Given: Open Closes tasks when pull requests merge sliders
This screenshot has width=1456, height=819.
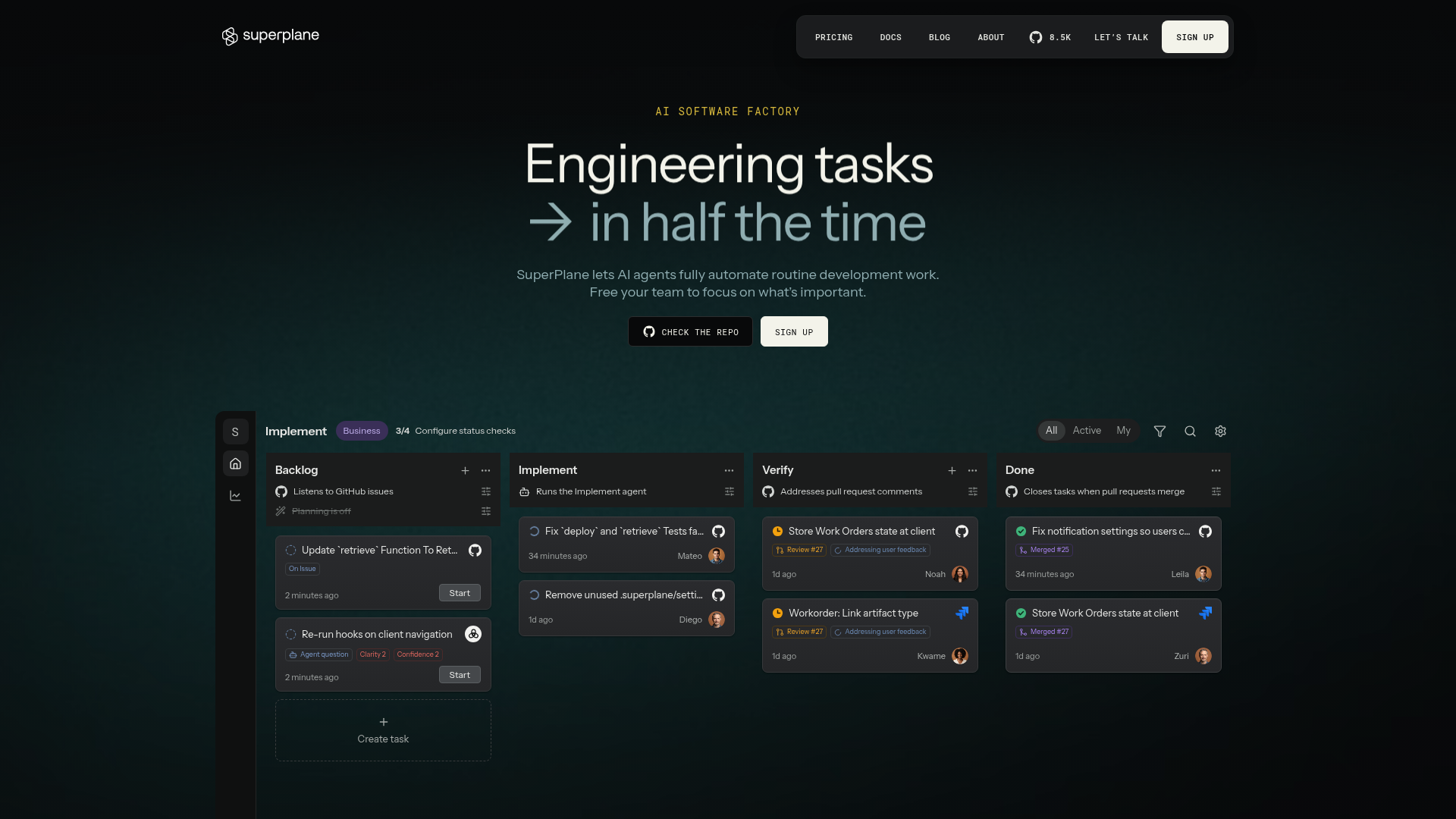Looking at the screenshot, I should click(x=1216, y=491).
